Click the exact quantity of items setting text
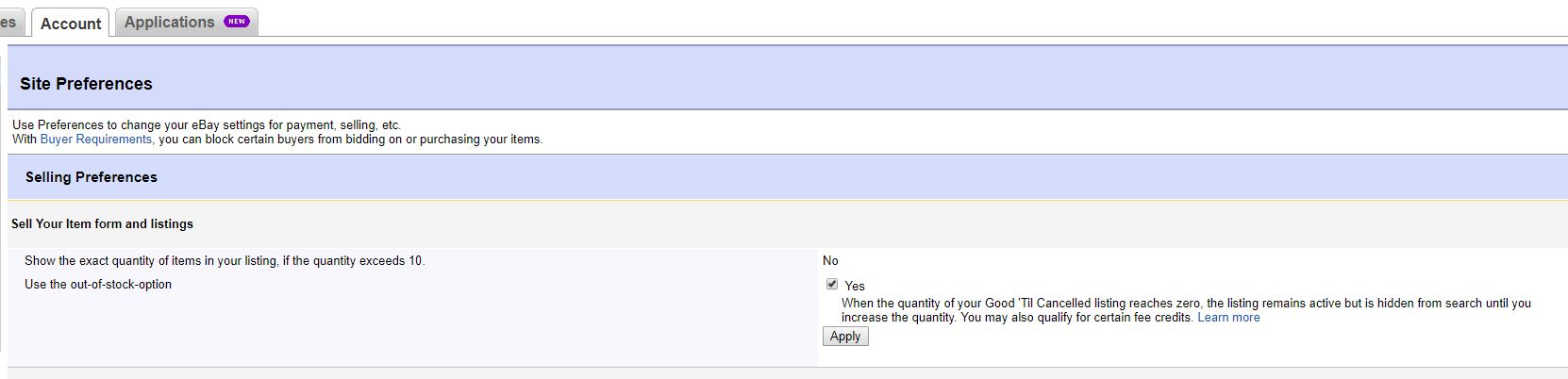 [x=225, y=261]
